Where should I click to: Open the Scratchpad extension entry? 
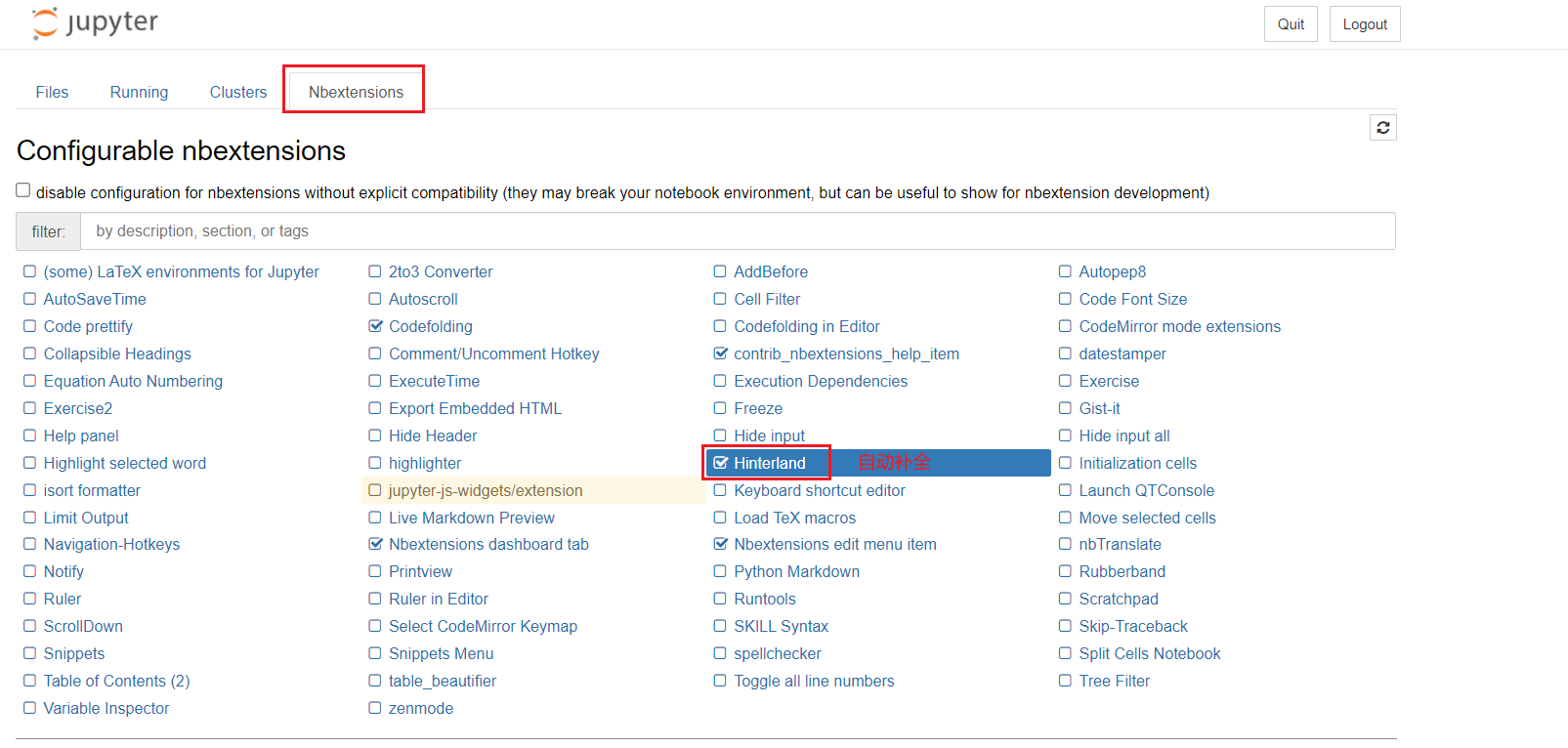[x=1119, y=599]
